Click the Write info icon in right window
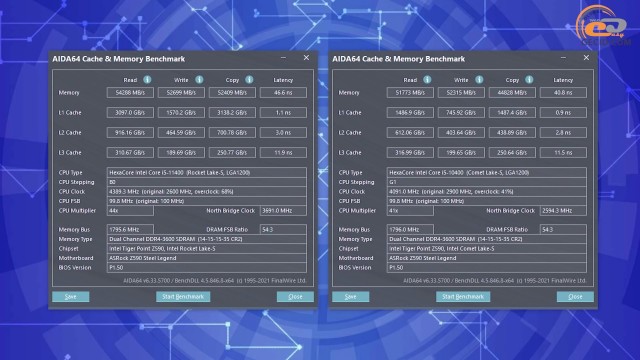This screenshot has height=360, width=640. coord(479,80)
